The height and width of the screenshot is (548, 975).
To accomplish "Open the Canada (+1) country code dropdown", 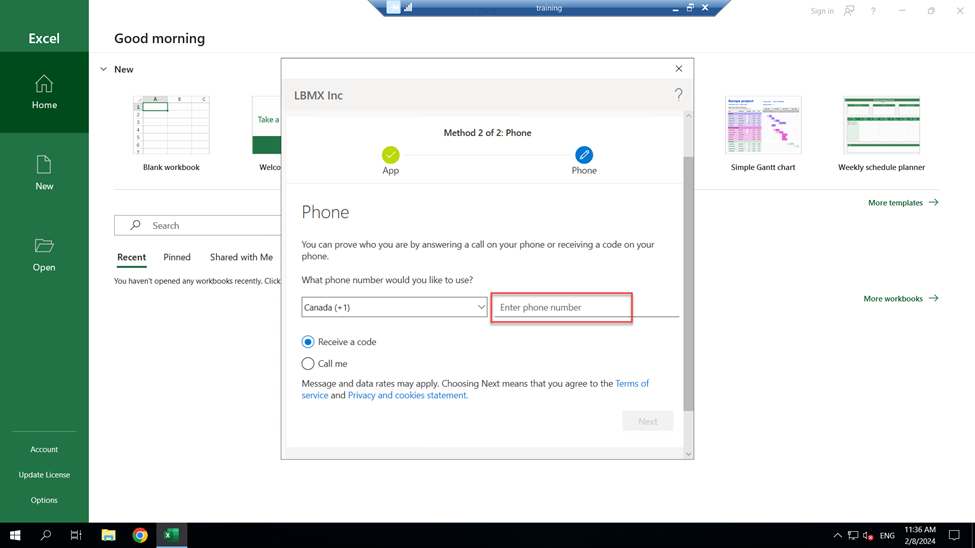I will click(x=394, y=307).
